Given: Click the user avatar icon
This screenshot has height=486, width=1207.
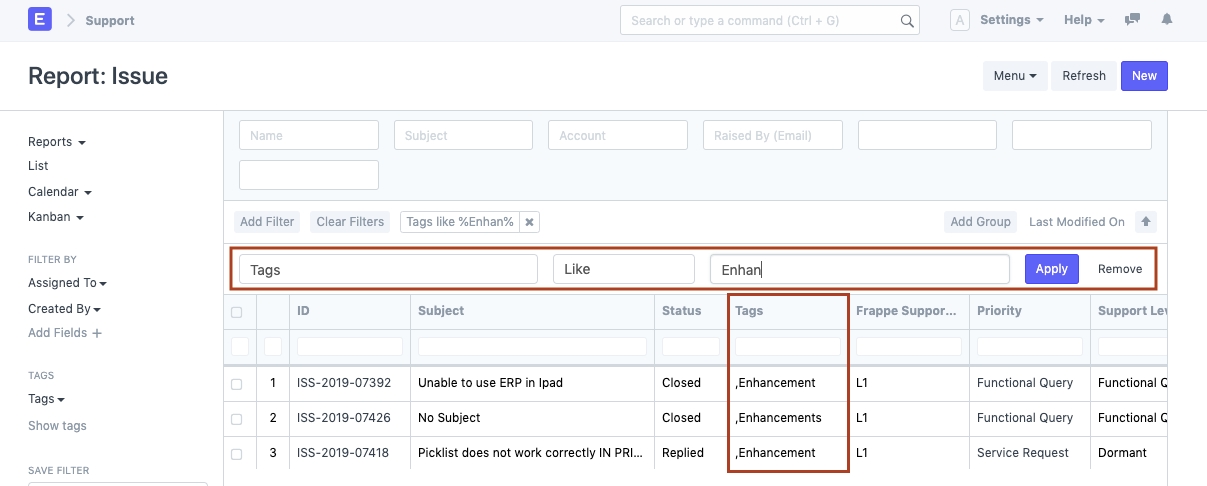Looking at the screenshot, I should point(959,20).
